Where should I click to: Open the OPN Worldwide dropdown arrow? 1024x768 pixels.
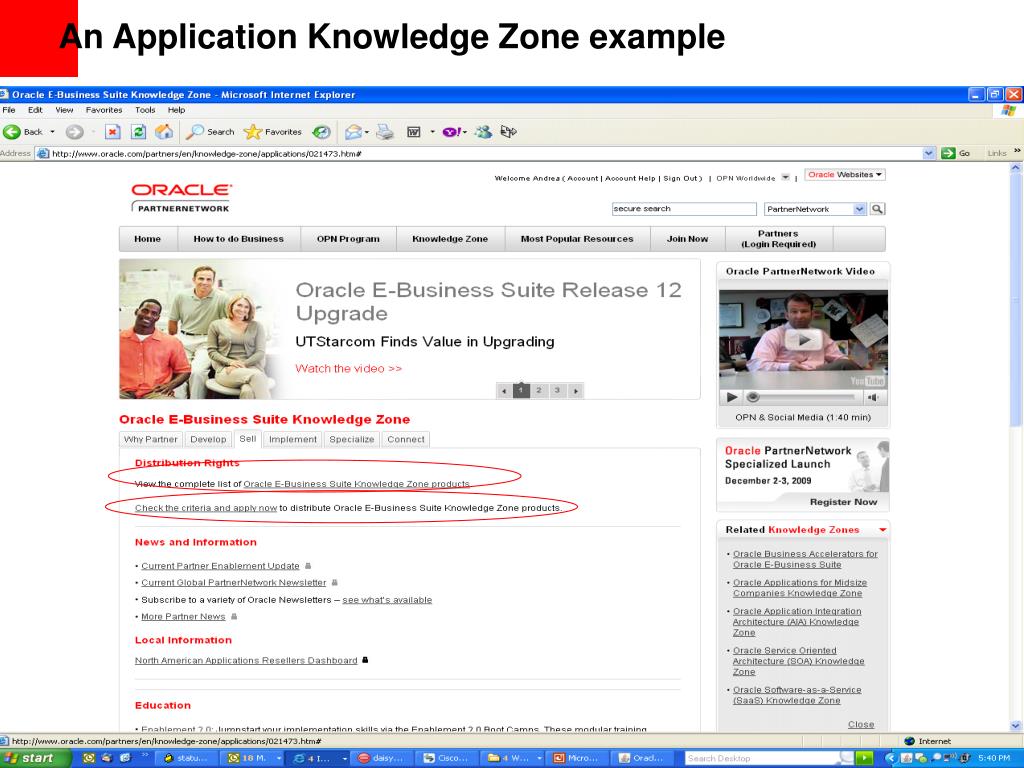tap(786, 177)
